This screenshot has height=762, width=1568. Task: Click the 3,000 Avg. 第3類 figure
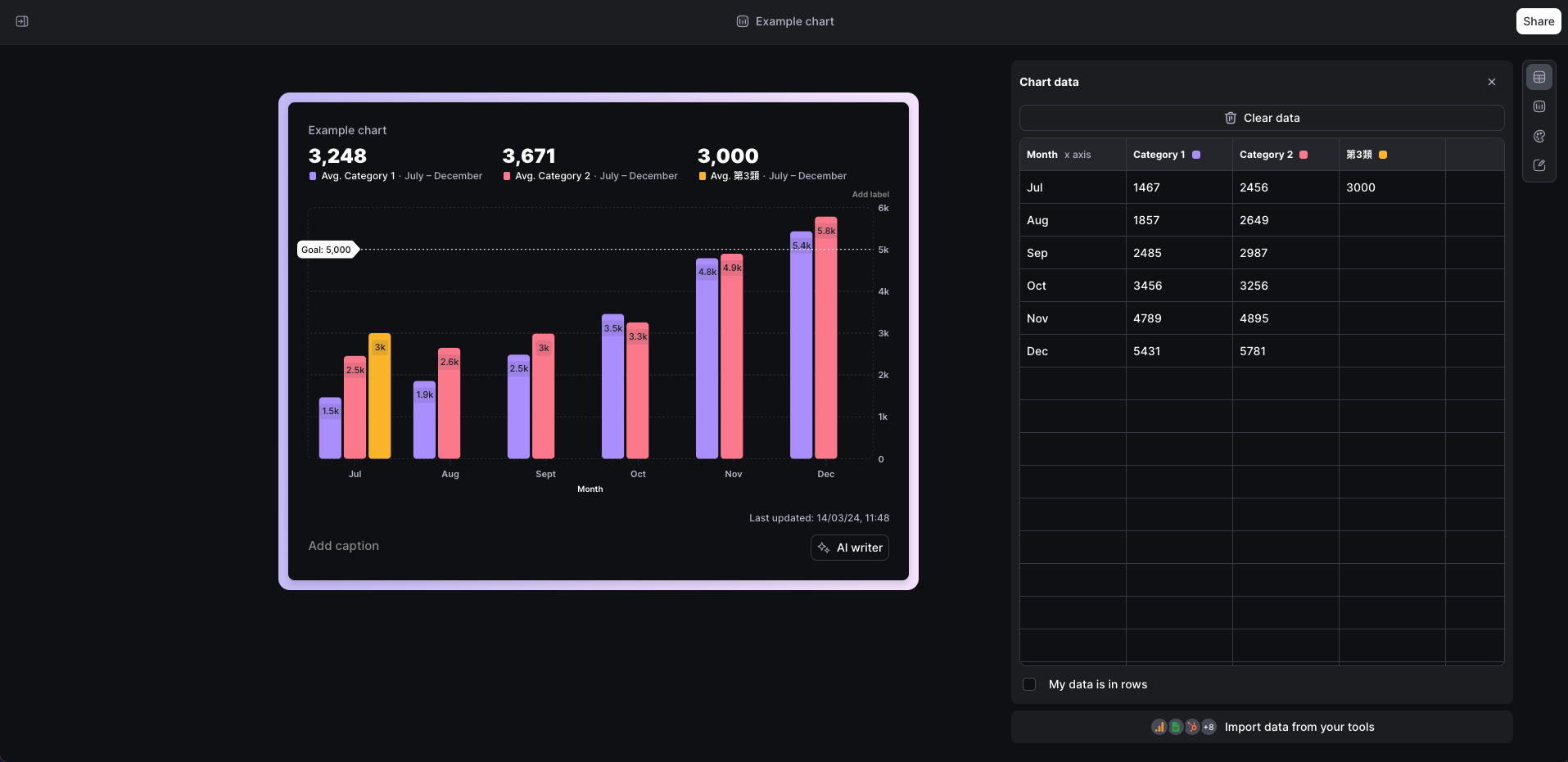(728, 156)
